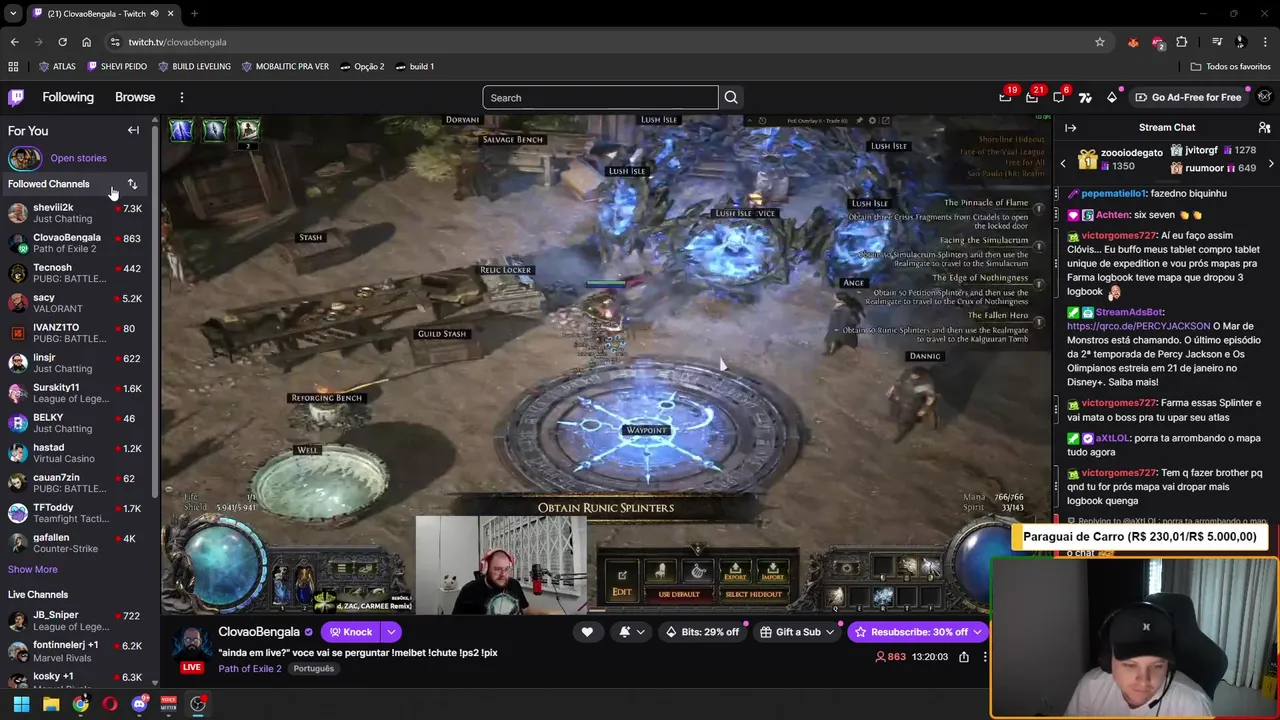Expand the Resubscribe 30% off dropdown
This screenshot has width=1280, height=720.
pos(977,632)
